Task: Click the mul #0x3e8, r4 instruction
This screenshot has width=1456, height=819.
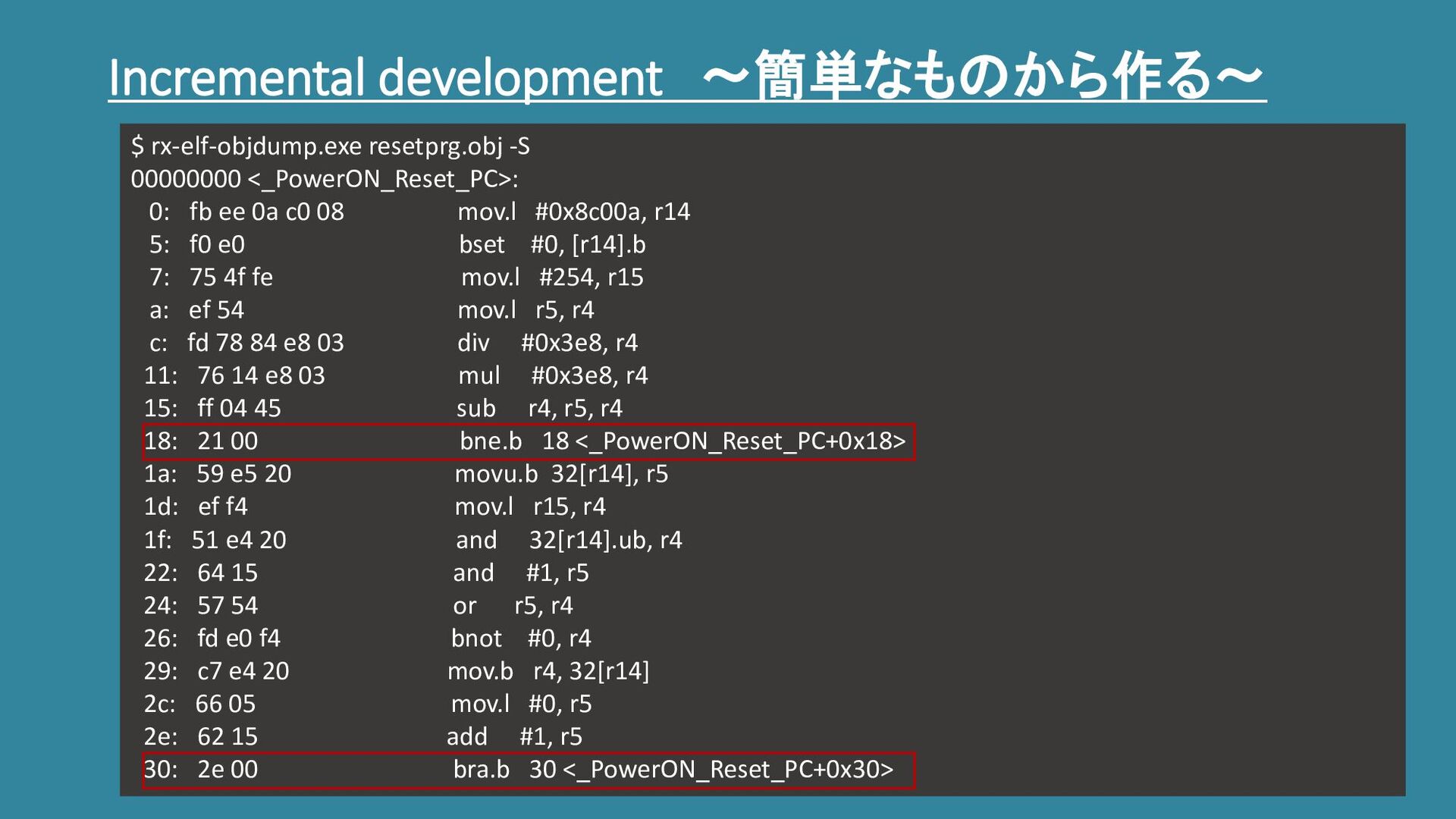Action: point(552,375)
